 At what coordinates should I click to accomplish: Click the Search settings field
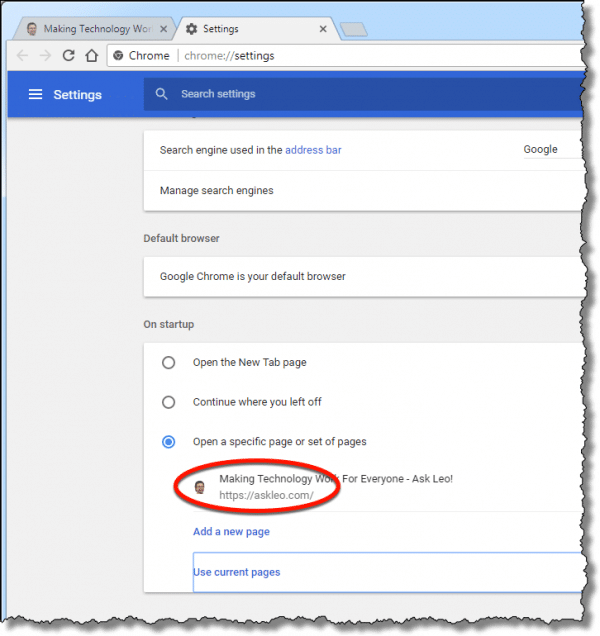(363, 94)
